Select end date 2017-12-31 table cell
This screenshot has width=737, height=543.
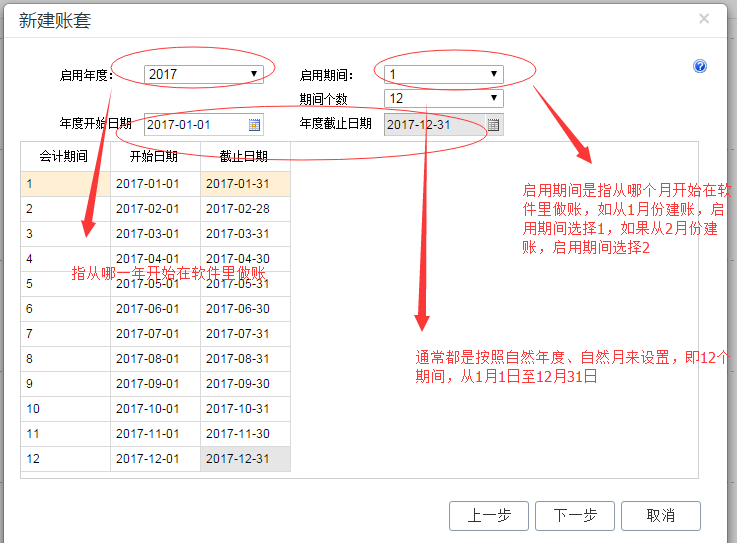(245, 459)
